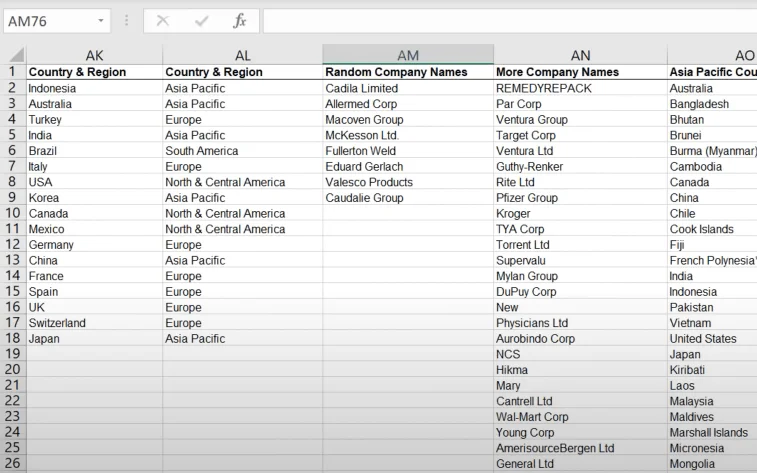Screen dimensions: 757x473
Task: Select the Kiribati cell
Action: tap(712, 370)
